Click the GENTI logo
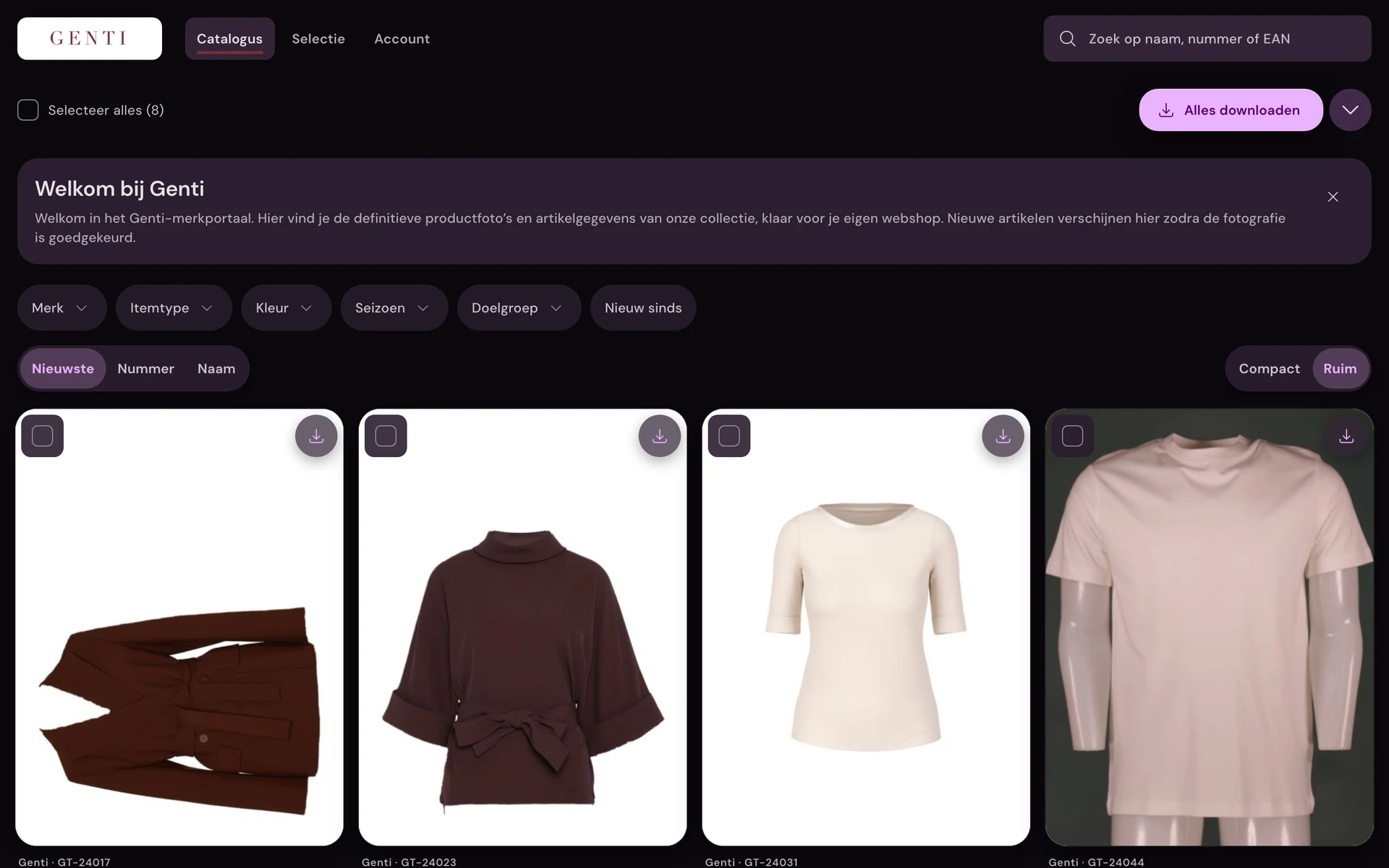The image size is (1389, 868). [90, 38]
